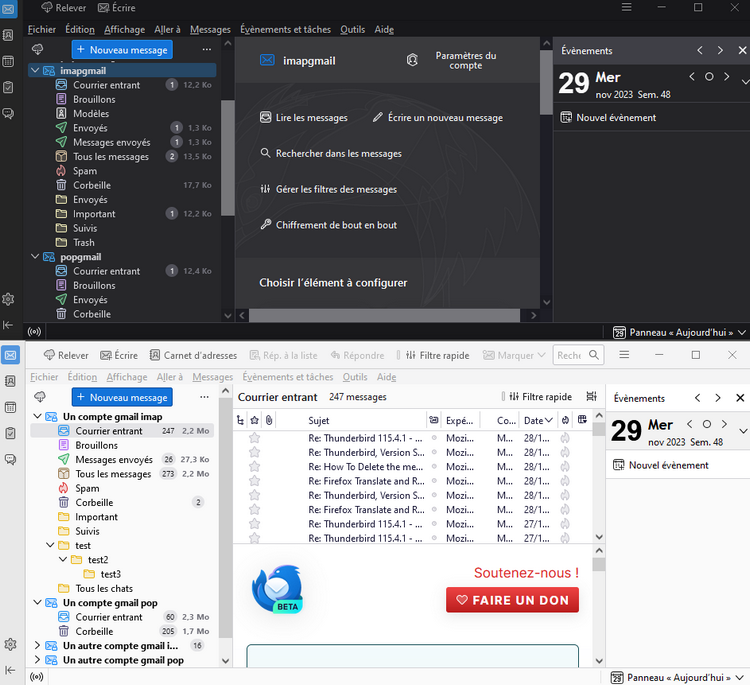This screenshot has height=685, width=750.
Task: Open settings gear in dark window sidebar
Action: click(x=8, y=299)
